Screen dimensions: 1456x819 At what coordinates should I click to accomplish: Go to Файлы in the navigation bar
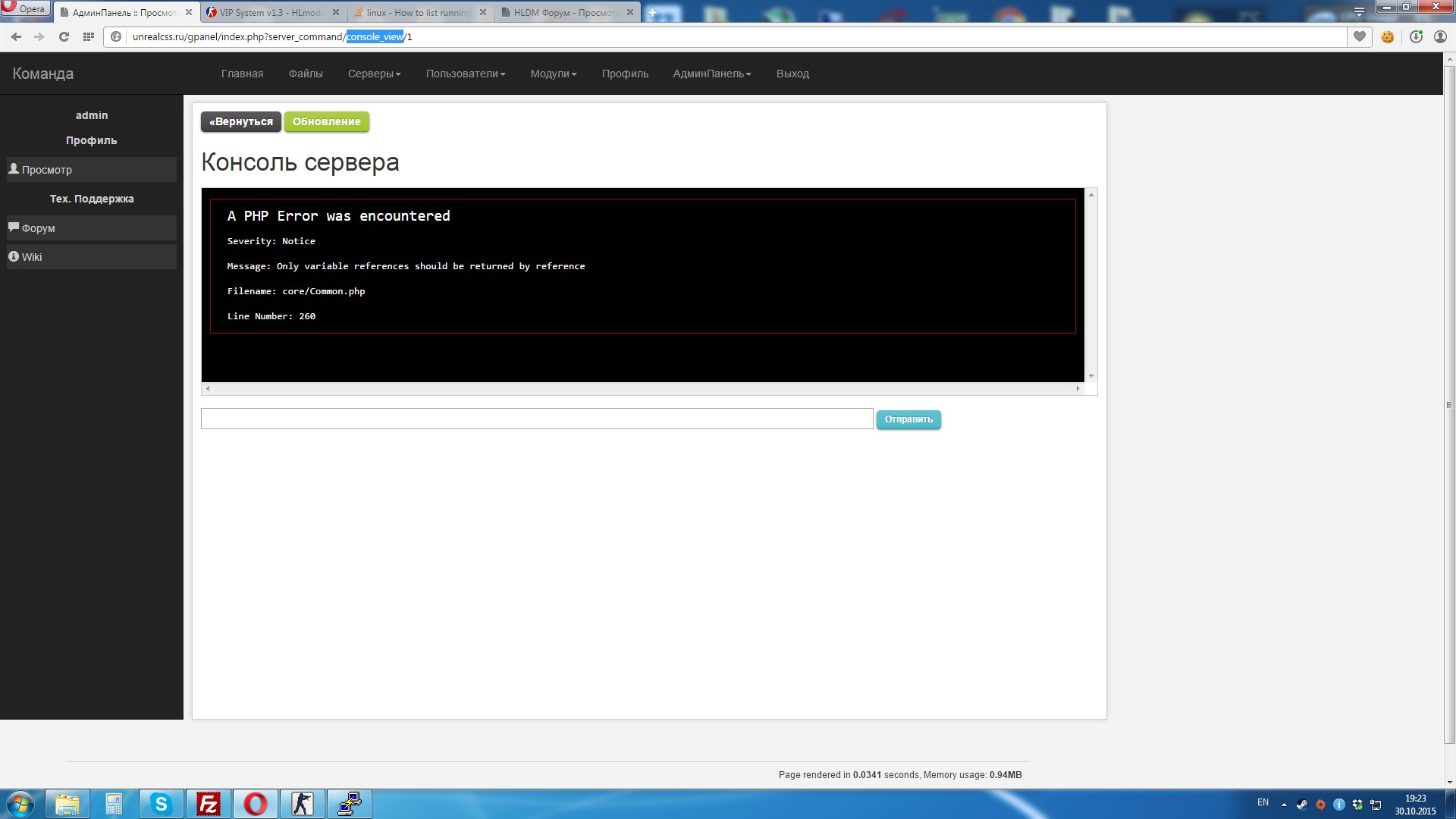306,74
